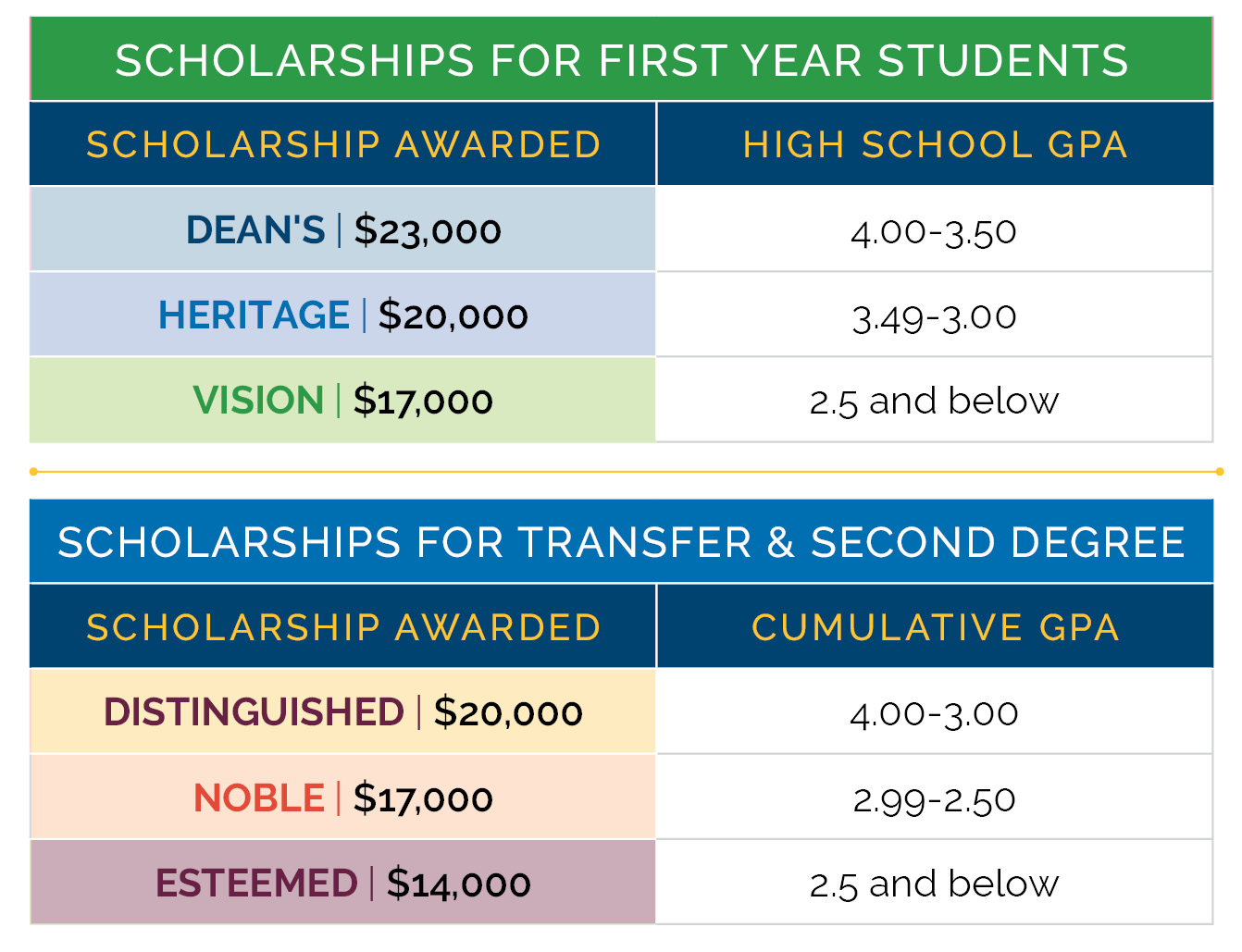The width and height of the screenshot is (1242, 952).
Task: Click the transfer Scholarship Awarded column header
Action: 343,627
